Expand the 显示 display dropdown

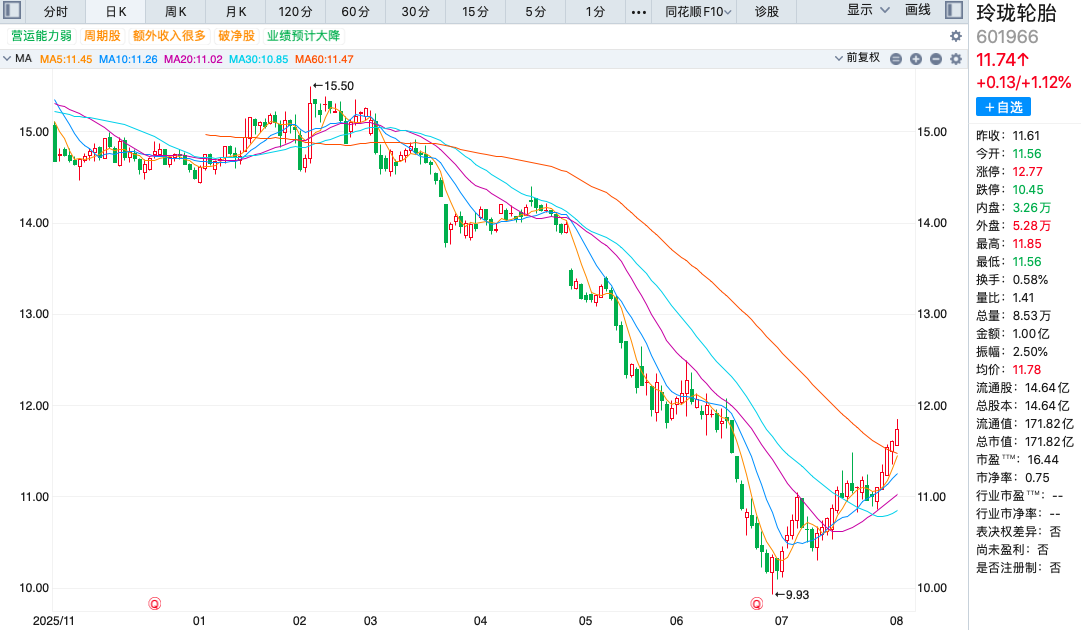868,10
